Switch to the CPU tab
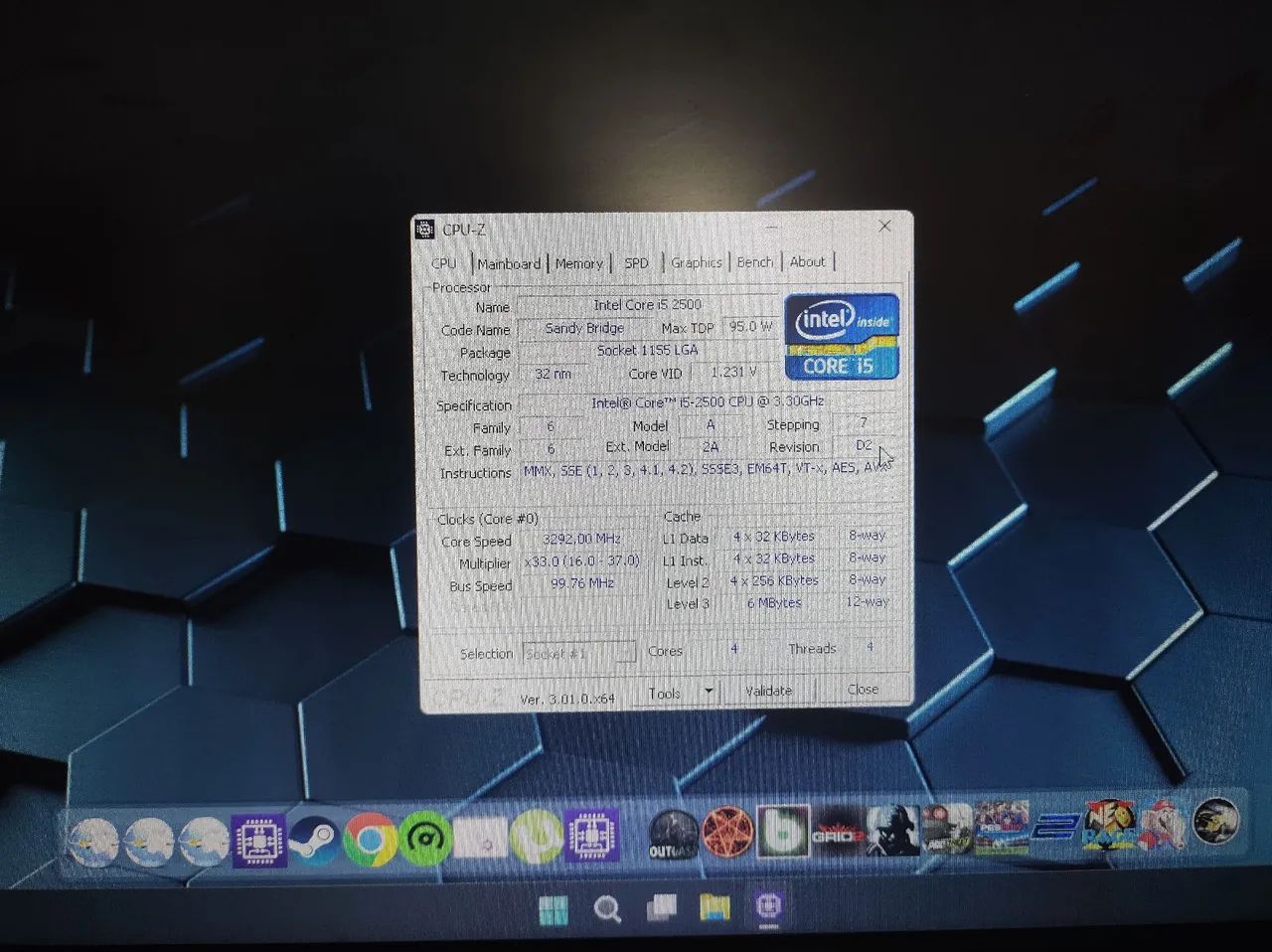This screenshot has width=1272, height=952. click(x=444, y=263)
